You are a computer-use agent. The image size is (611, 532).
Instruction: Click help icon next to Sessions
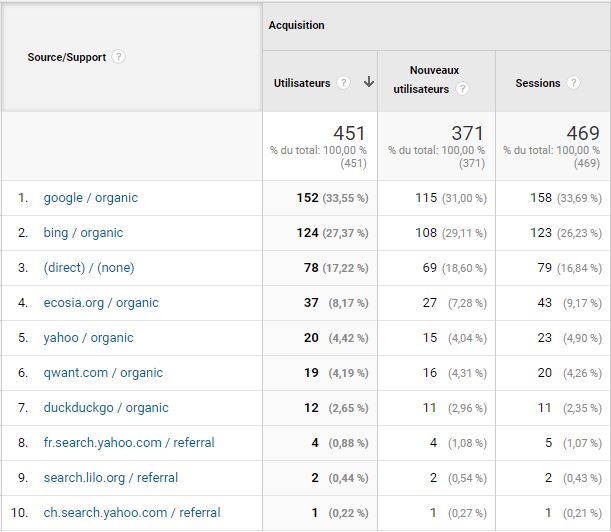[573, 83]
